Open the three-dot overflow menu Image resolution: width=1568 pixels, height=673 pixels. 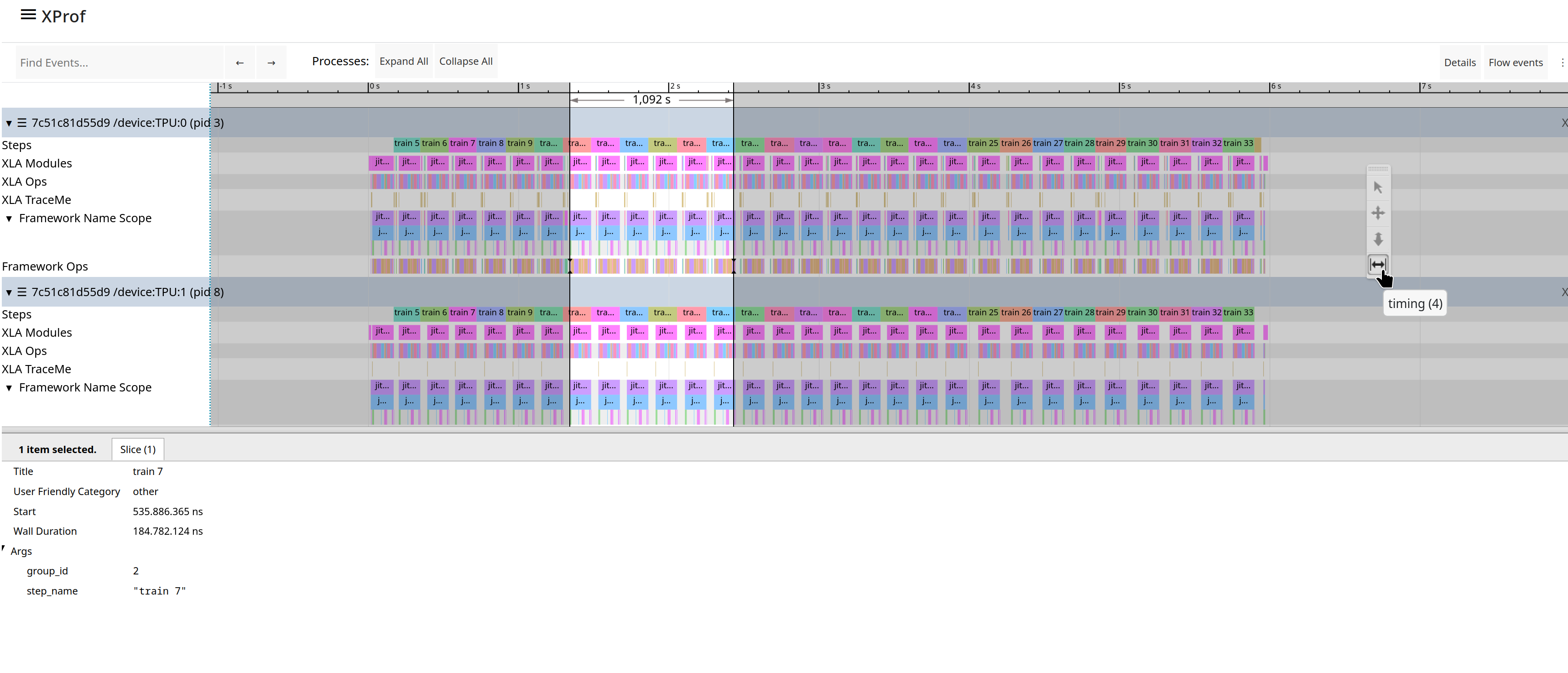tap(1563, 62)
